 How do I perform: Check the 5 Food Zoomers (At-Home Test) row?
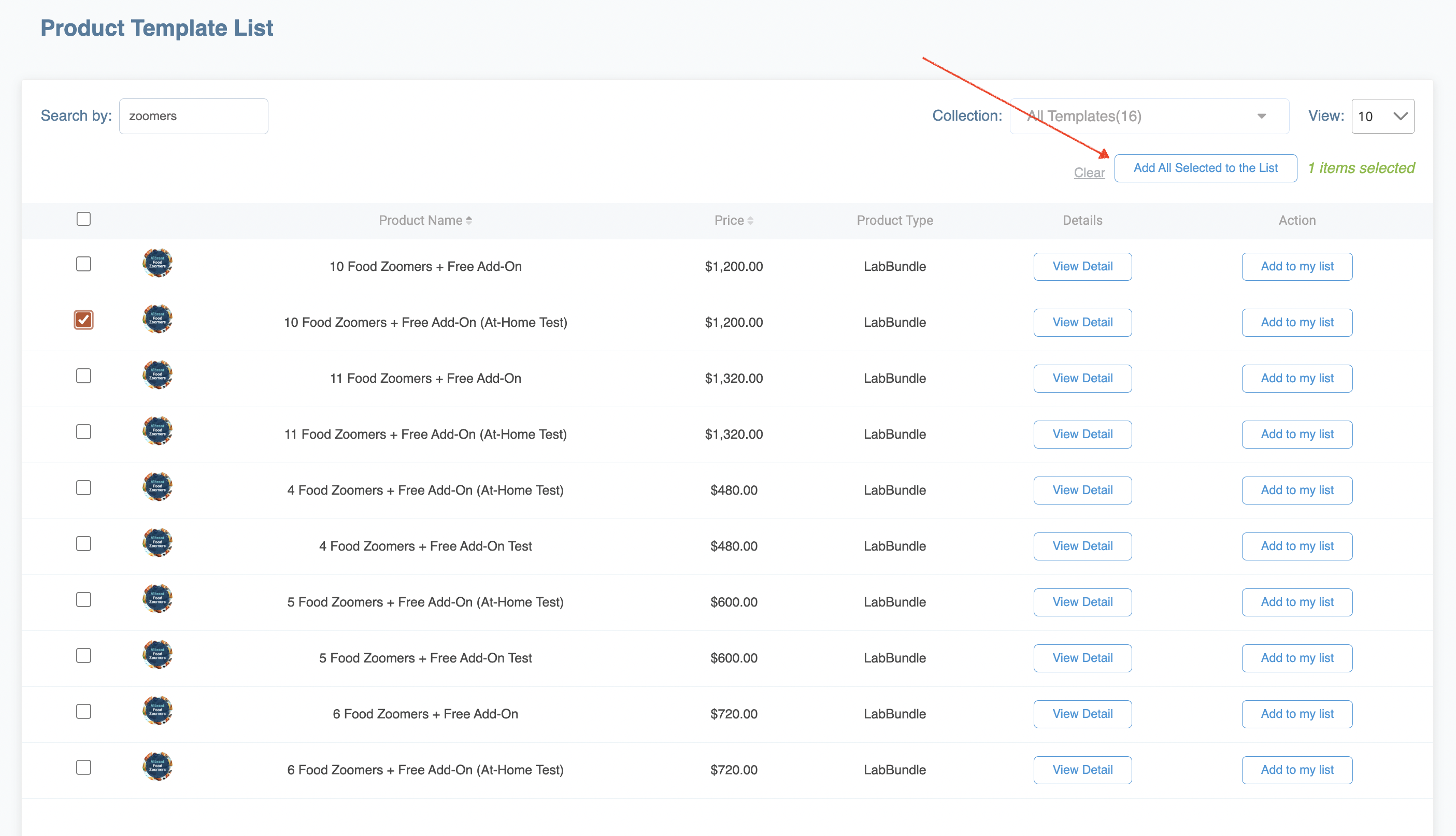click(x=84, y=599)
